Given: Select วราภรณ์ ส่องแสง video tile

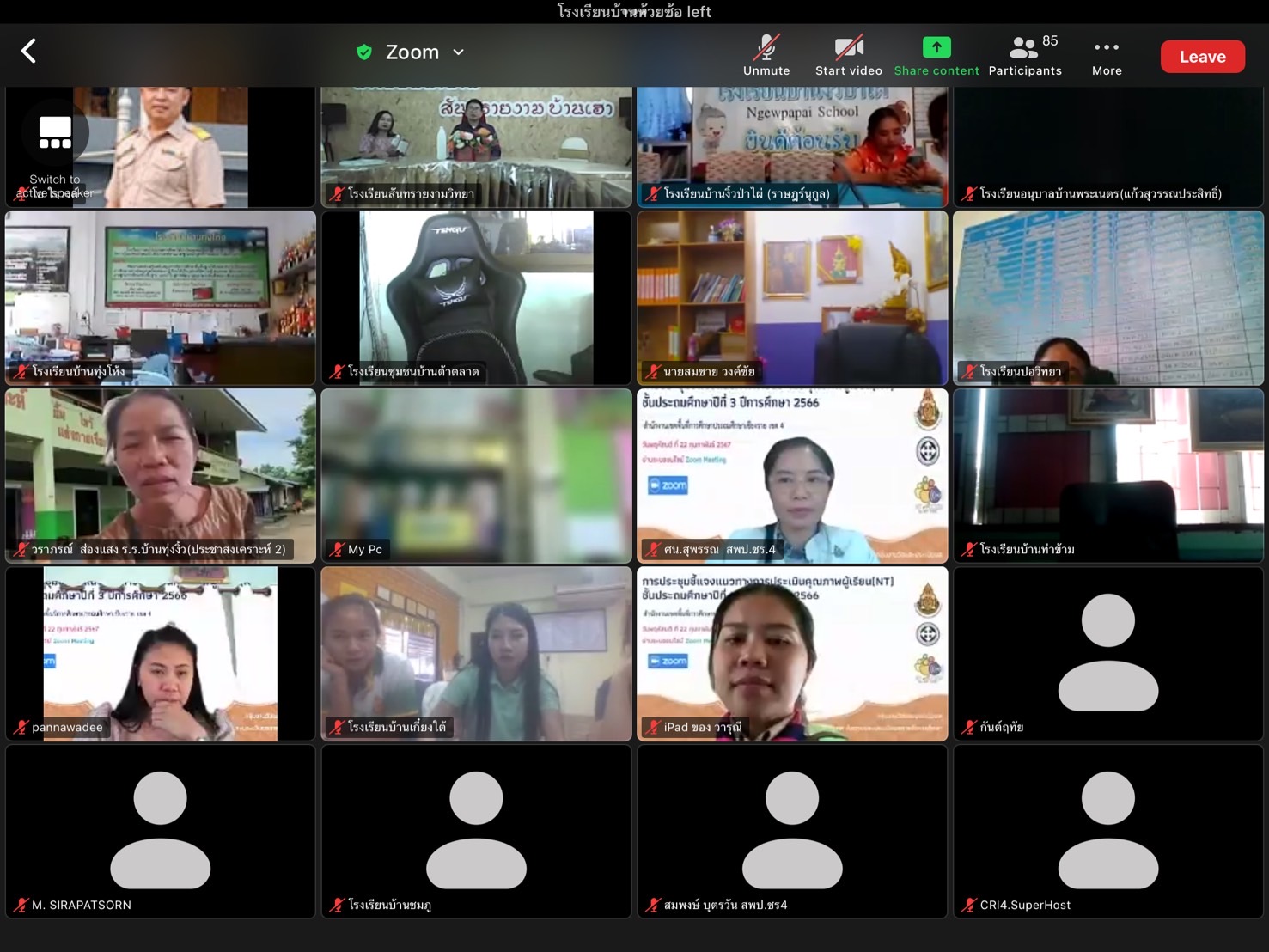Looking at the screenshot, I should point(161,476).
